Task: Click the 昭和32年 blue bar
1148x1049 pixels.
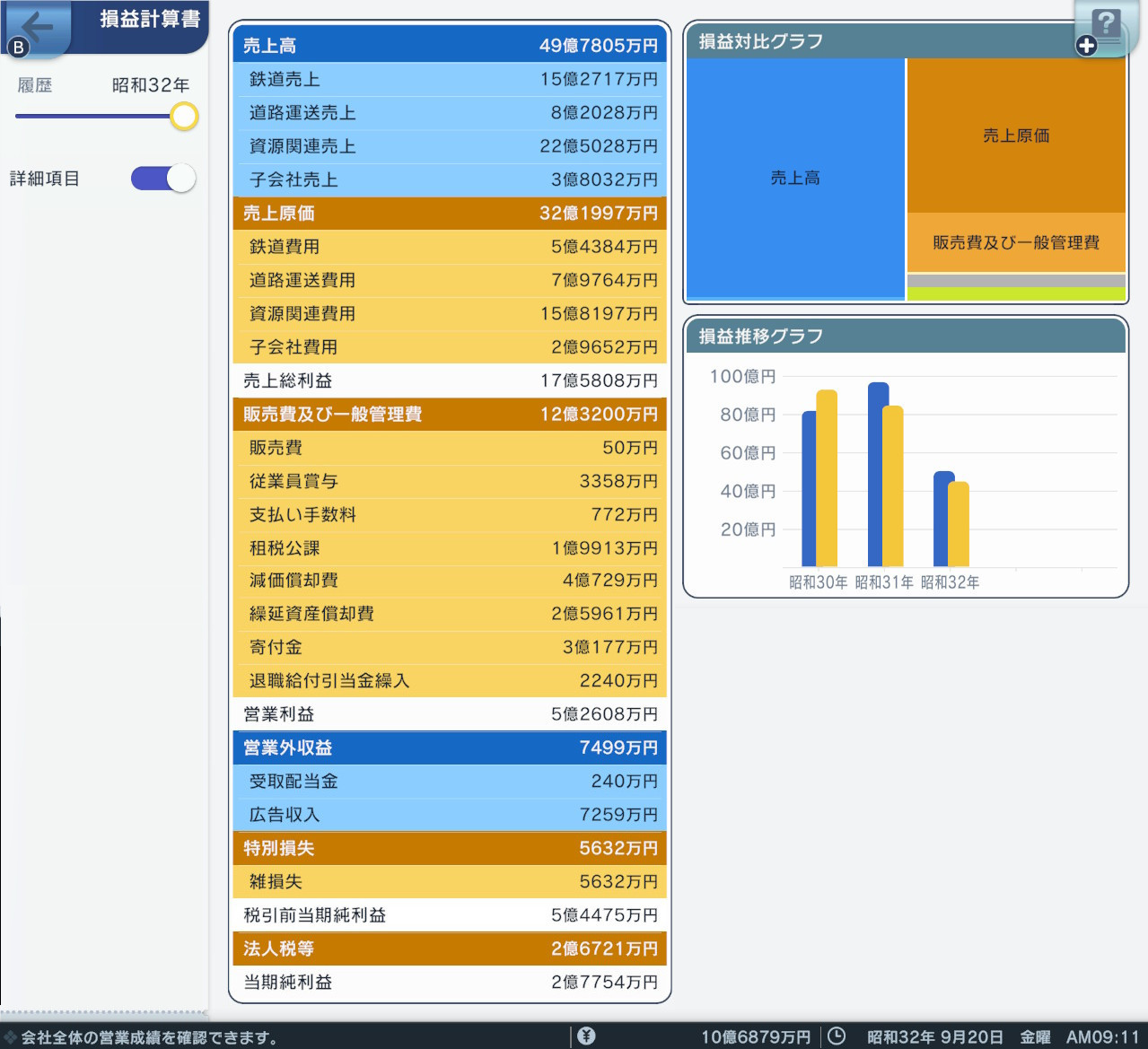Action: (x=941, y=519)
